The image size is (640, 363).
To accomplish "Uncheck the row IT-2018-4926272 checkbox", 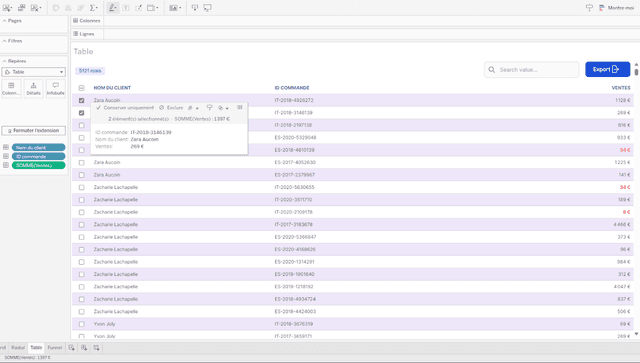I will [x=82, y=100].
